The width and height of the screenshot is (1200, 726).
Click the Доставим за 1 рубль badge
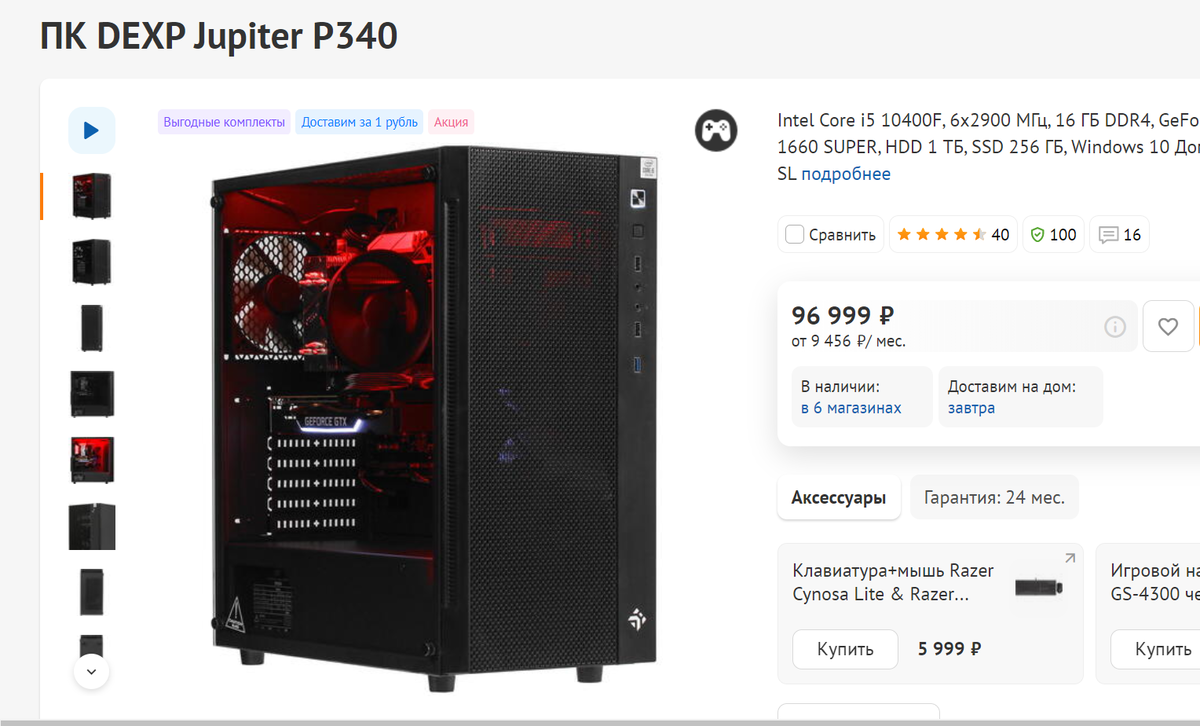point(359,122)
